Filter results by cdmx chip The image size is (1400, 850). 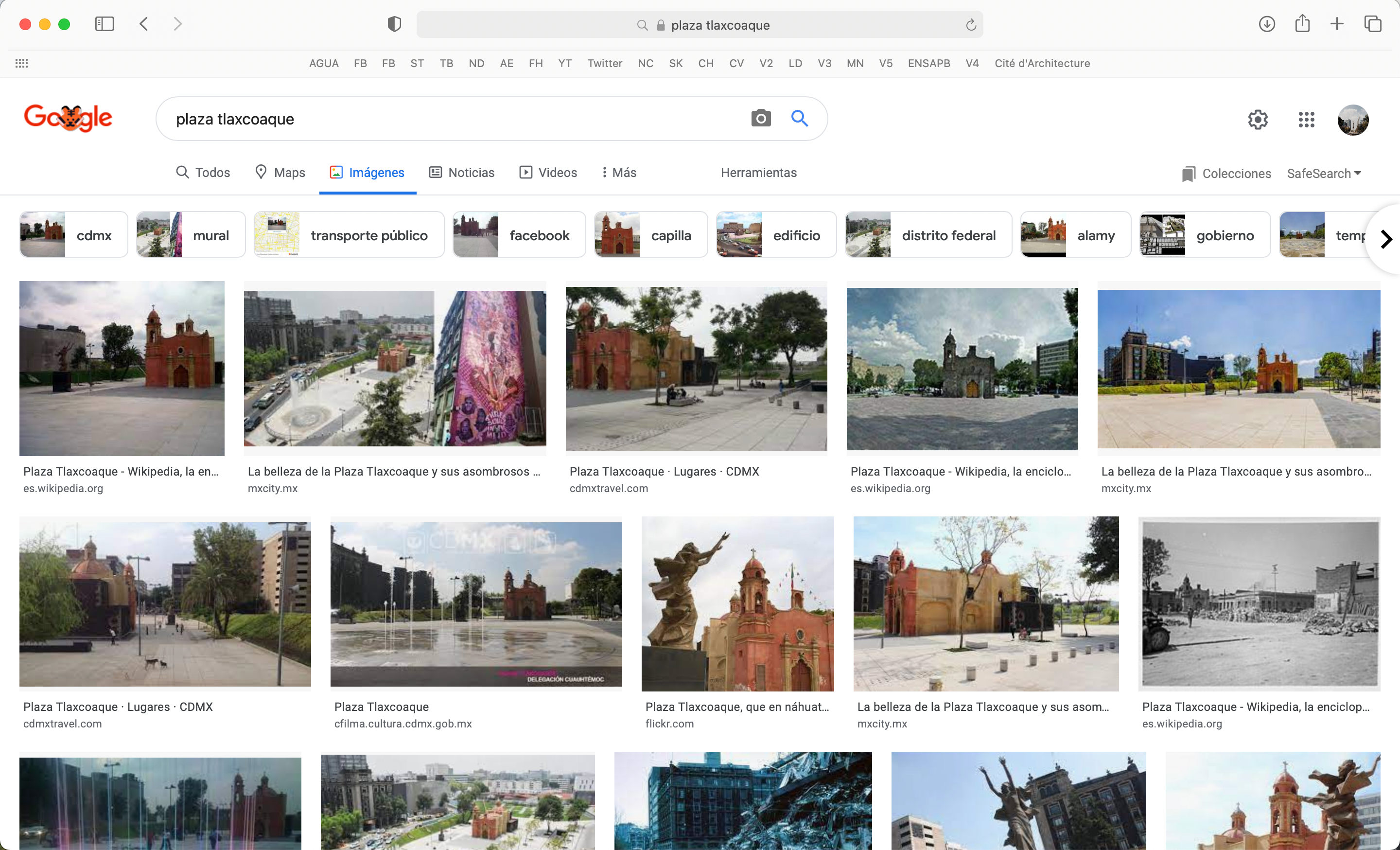[74, 235]
